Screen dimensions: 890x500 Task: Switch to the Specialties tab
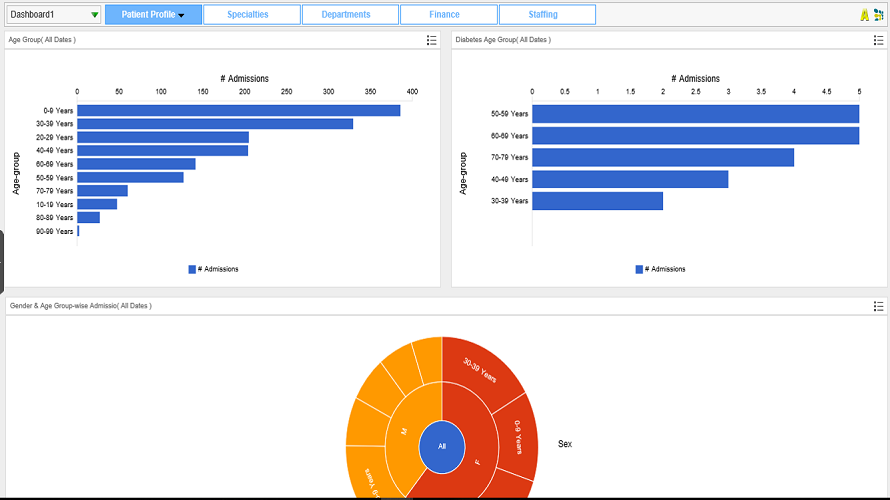251,15
